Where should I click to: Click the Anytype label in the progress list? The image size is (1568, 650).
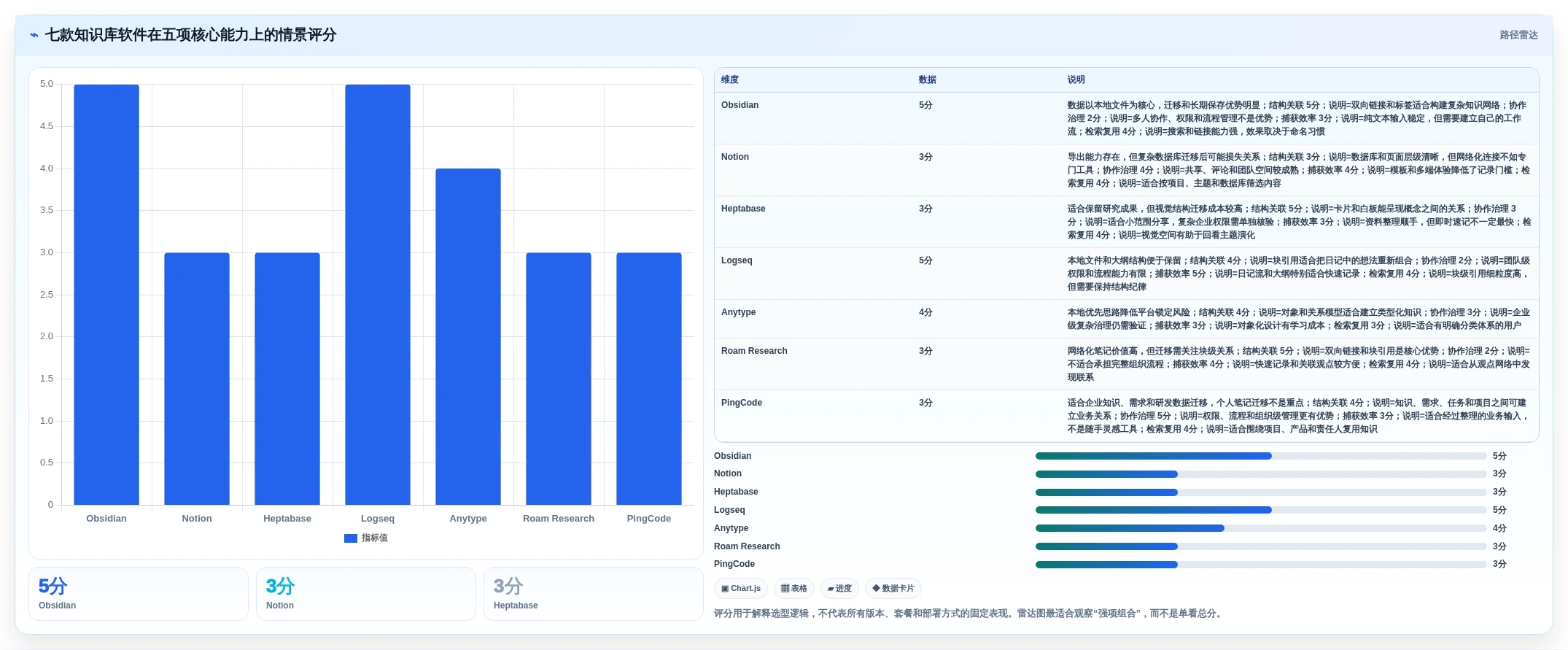pos(731,528)
